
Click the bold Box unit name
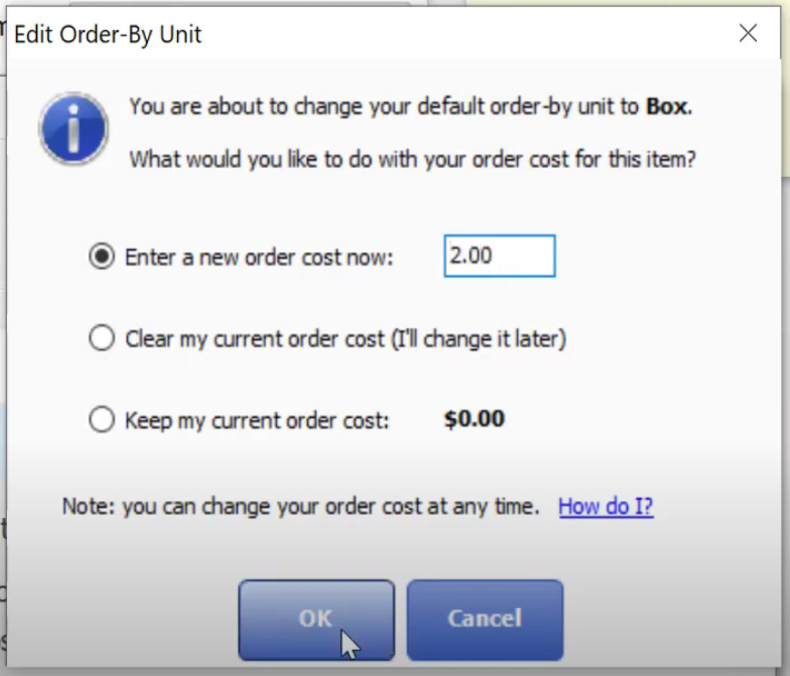coord(667,106)
